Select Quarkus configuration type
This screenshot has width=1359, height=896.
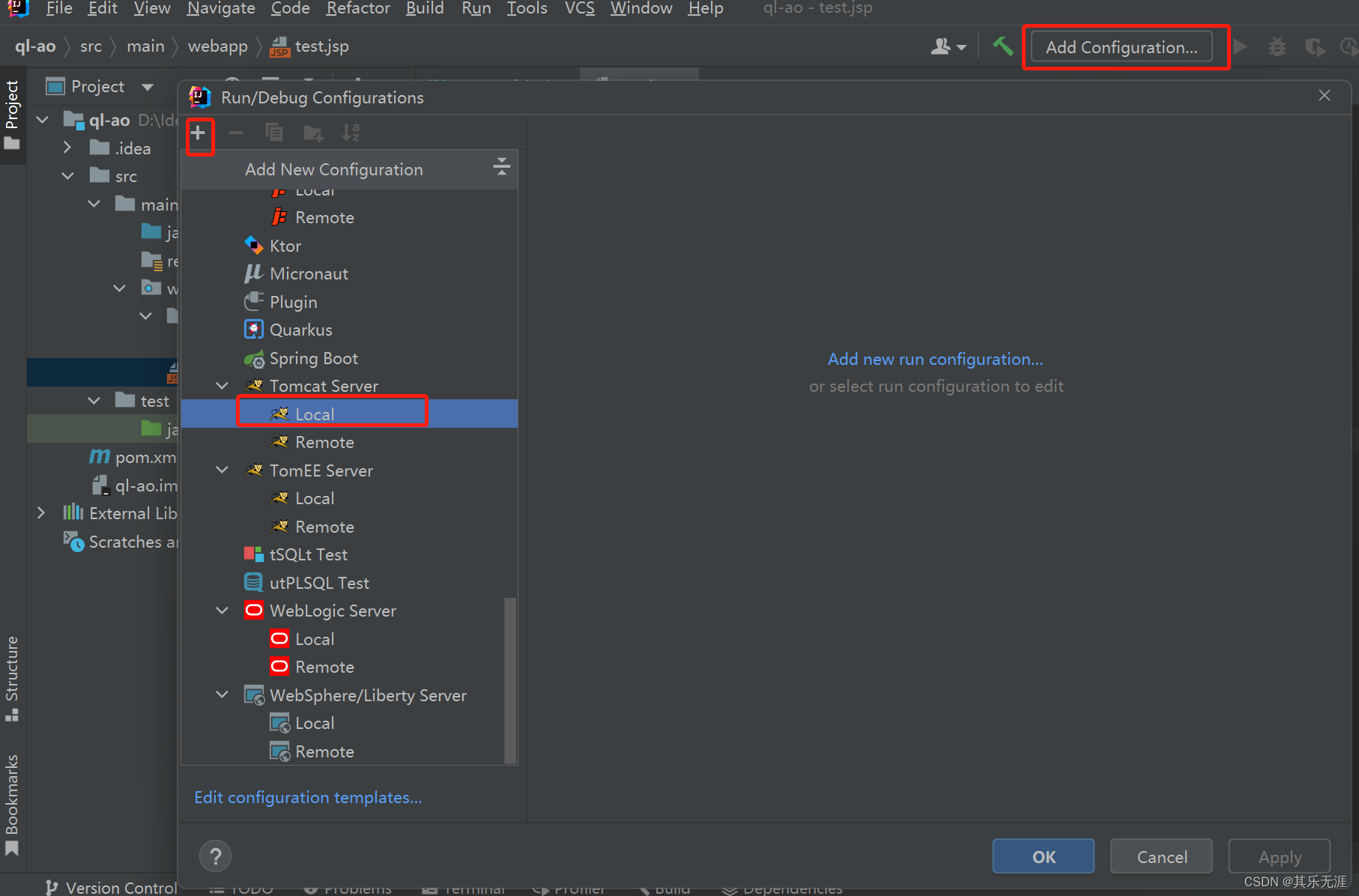[x=349, y=330]
